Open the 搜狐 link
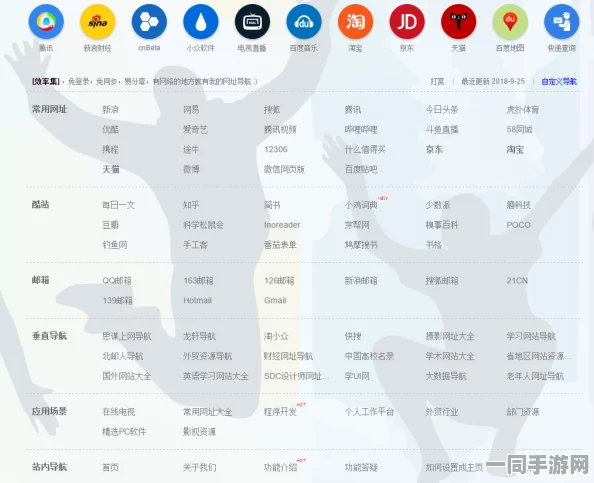This screenshot has height=483, width=594. click(272, 110)
